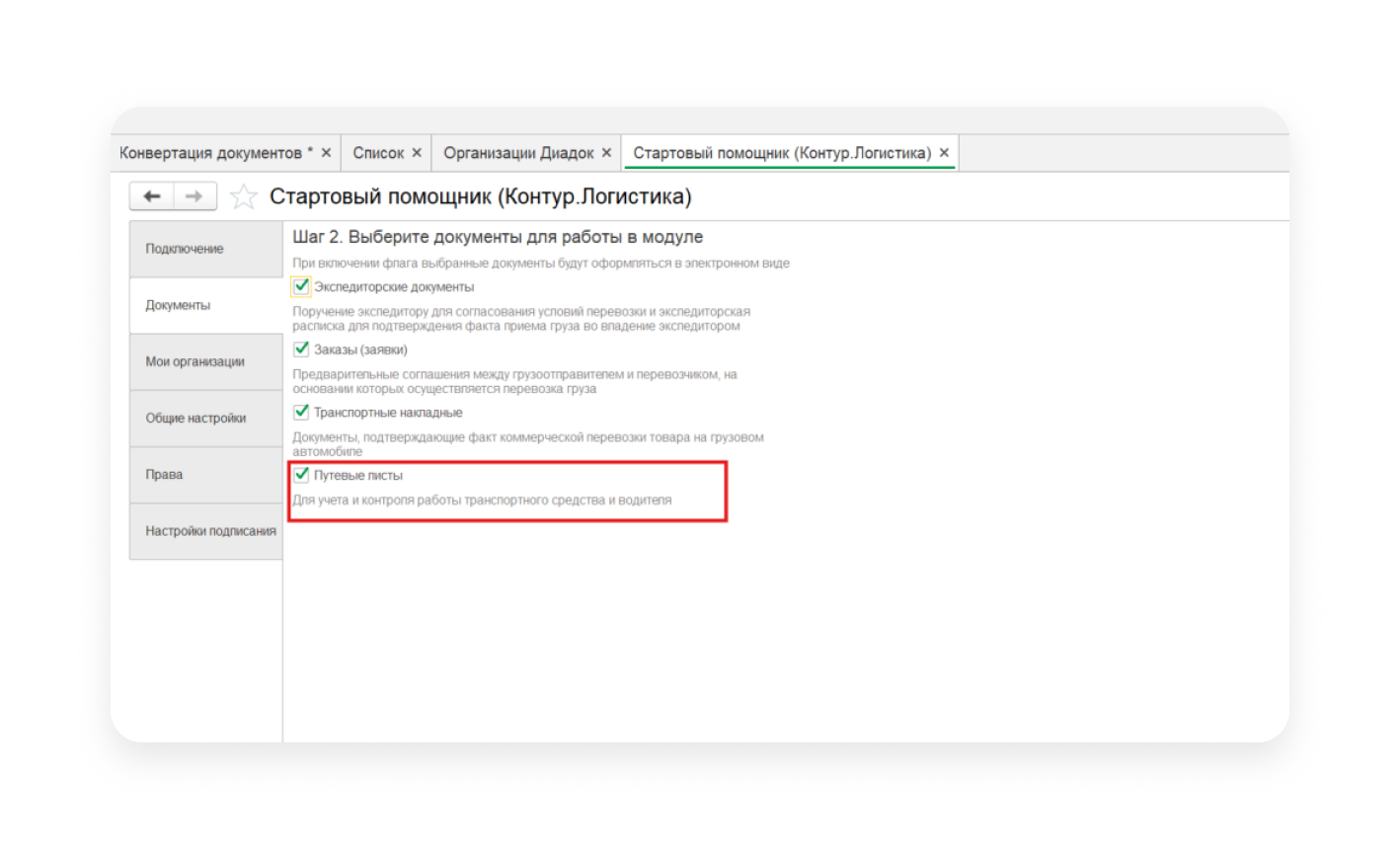Close the Конвертация документов tab
This screenshot has width=1400, height=849.
pyautogui.click(x=326, y=153)
